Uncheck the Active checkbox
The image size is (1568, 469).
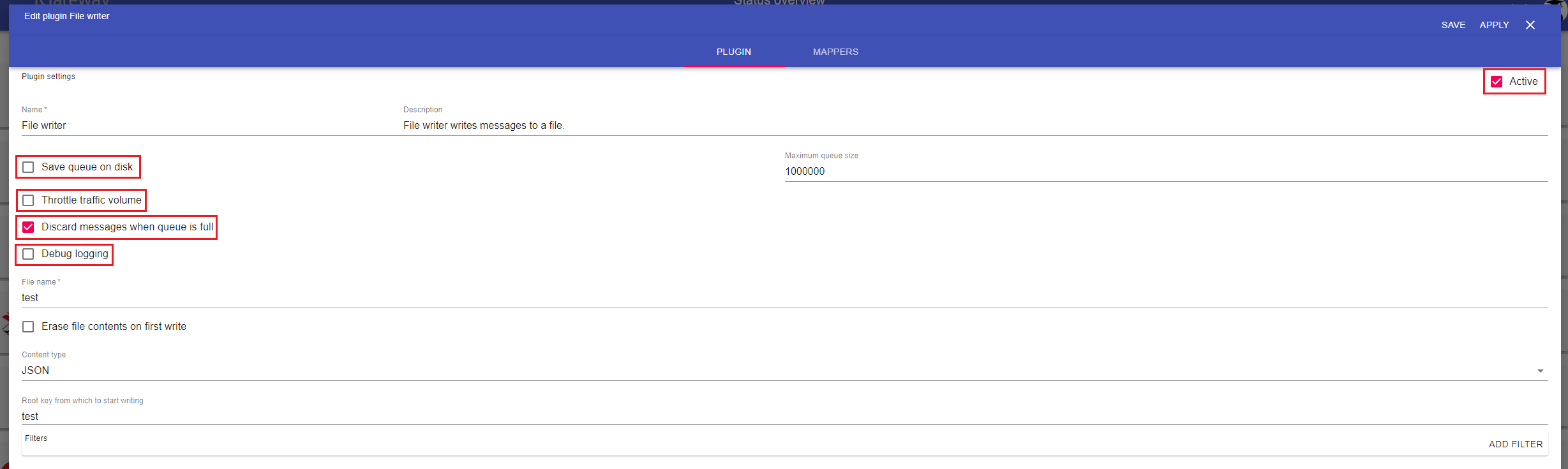click(x=1497, y=82)
